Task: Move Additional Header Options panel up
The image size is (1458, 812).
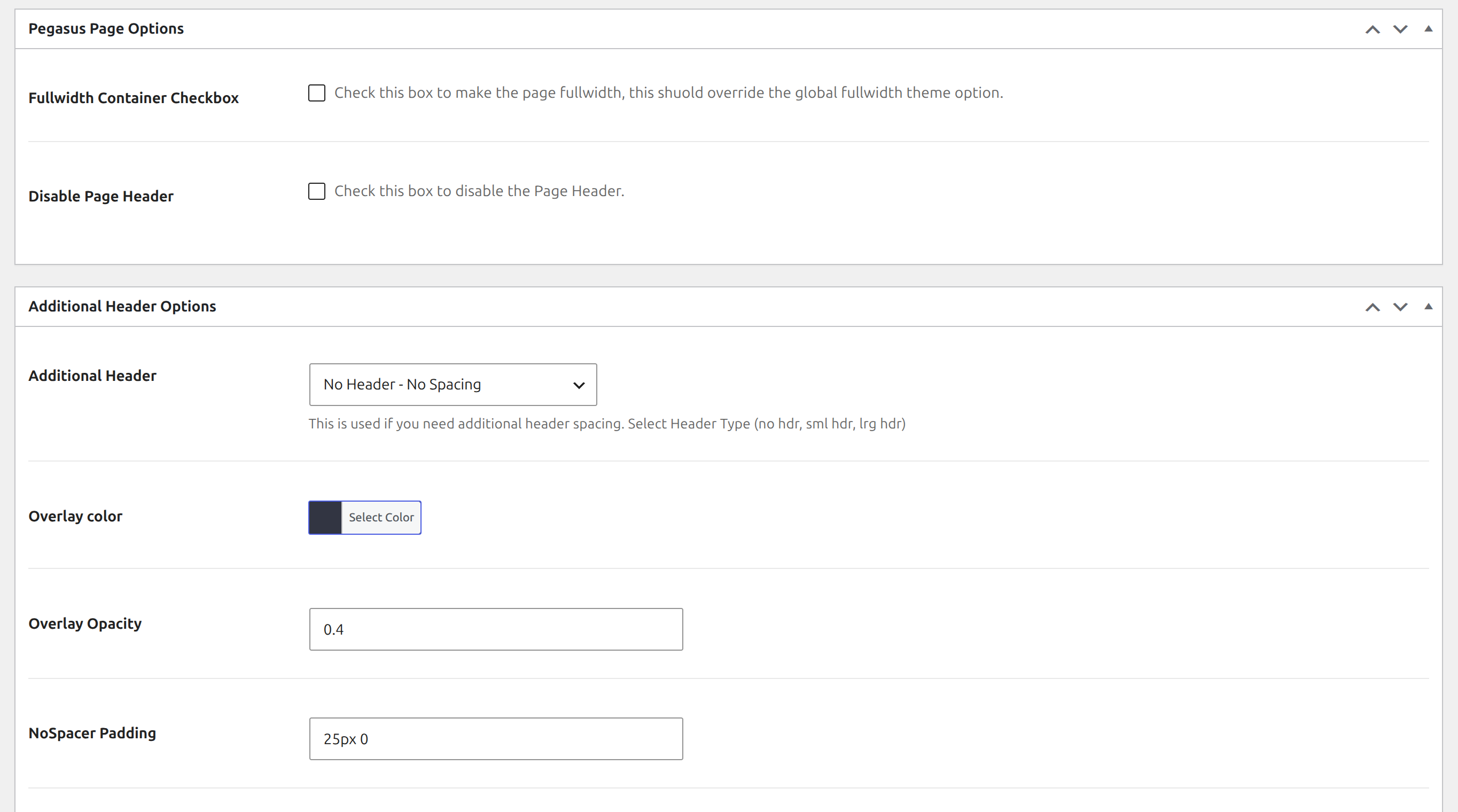Action: point(1373,307)
